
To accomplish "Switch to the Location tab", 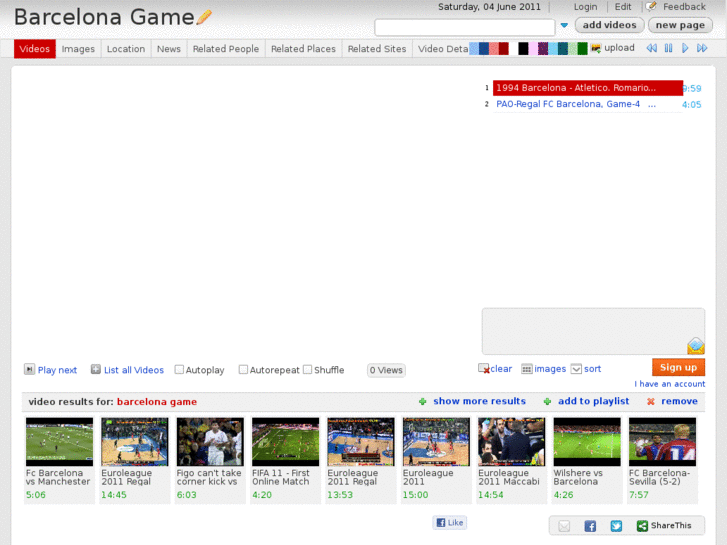I will click(126, 49).
